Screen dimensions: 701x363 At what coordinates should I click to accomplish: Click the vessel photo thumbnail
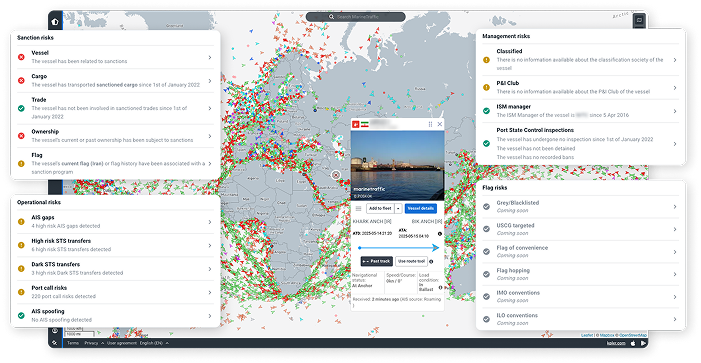click(x=397, y=165)
